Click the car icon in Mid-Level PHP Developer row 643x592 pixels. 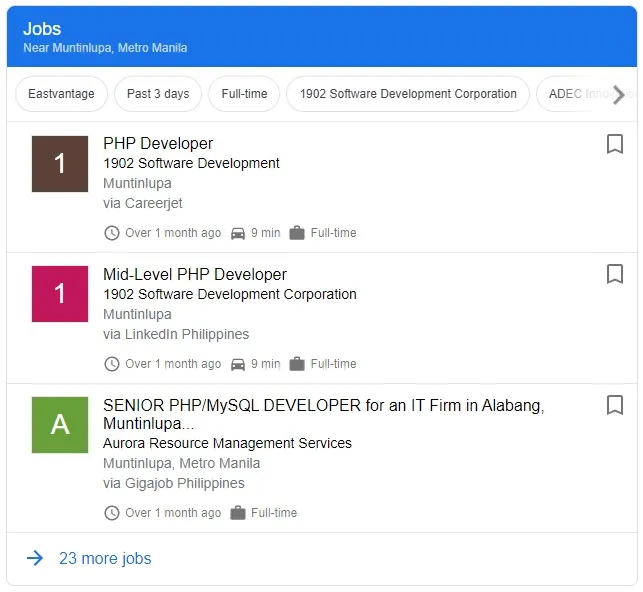[238, 364]
